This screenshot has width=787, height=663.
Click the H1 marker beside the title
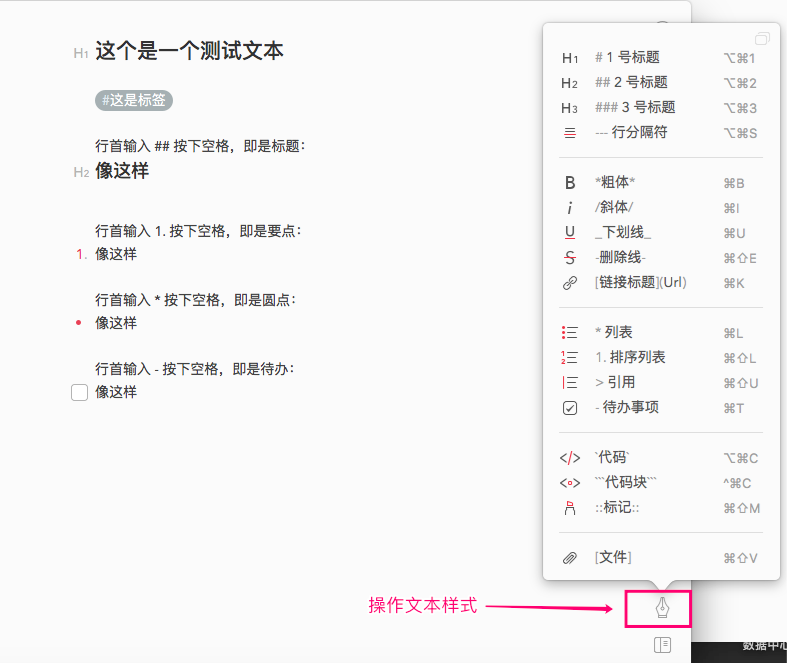[81, 53]
